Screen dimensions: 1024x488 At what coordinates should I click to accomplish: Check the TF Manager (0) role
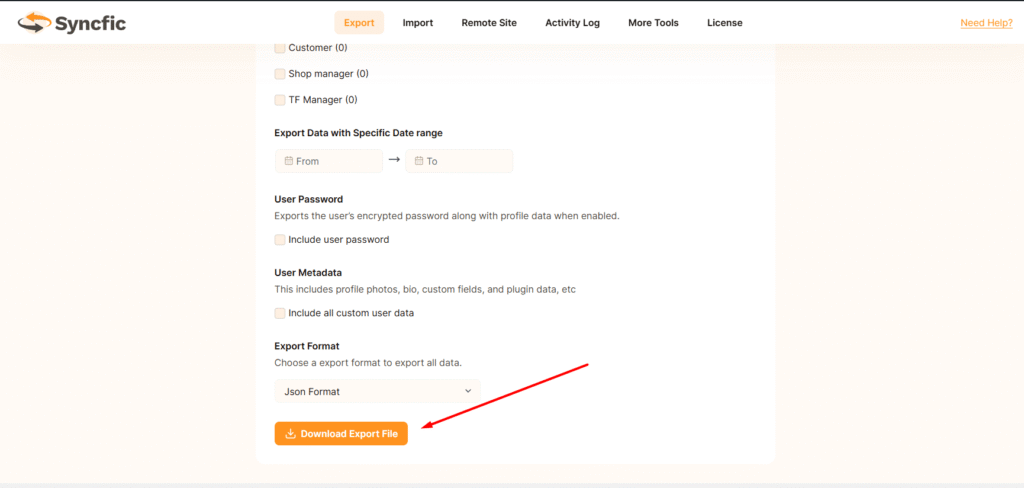click(x=280, y=100)
